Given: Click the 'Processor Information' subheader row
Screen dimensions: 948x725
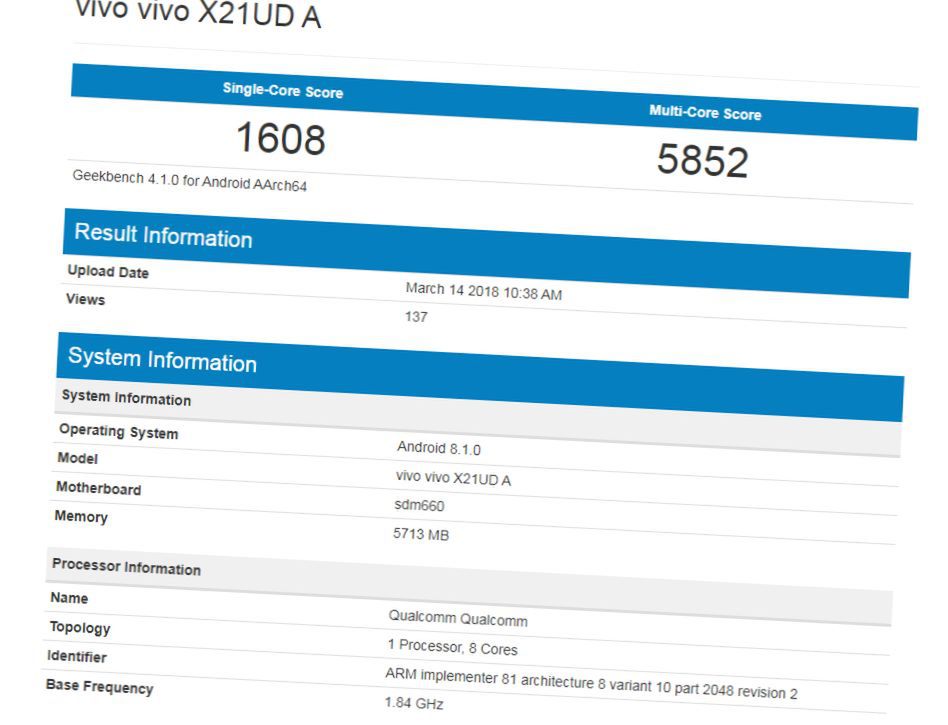Looking at the screenshot, I should tap(469, 588).
